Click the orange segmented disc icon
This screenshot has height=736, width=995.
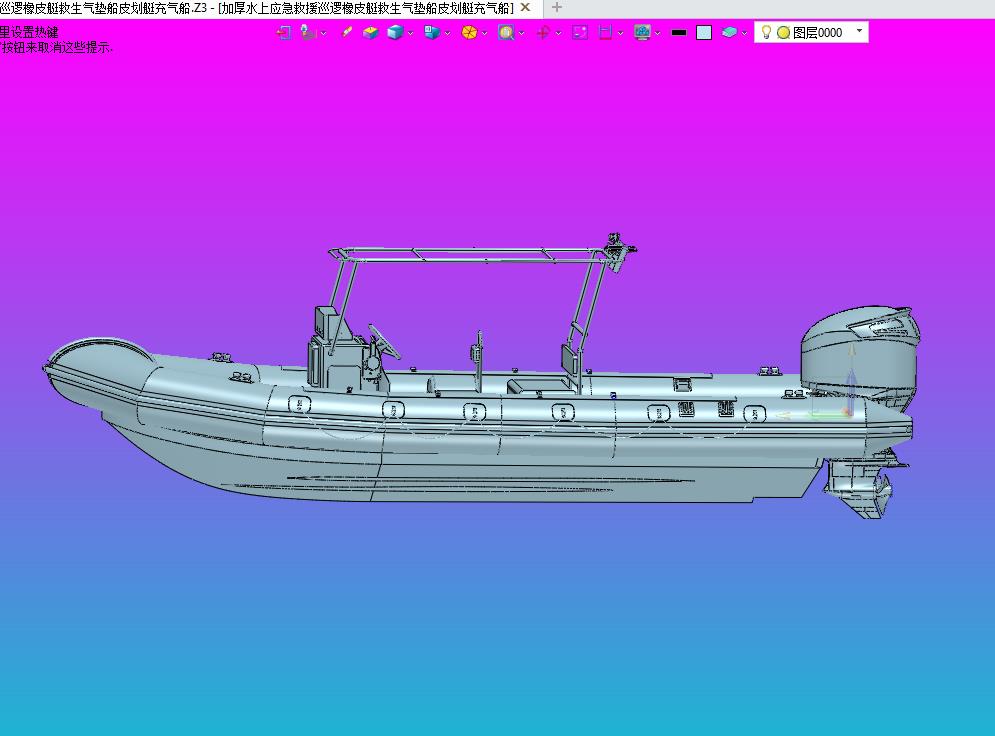coord(468,32)
